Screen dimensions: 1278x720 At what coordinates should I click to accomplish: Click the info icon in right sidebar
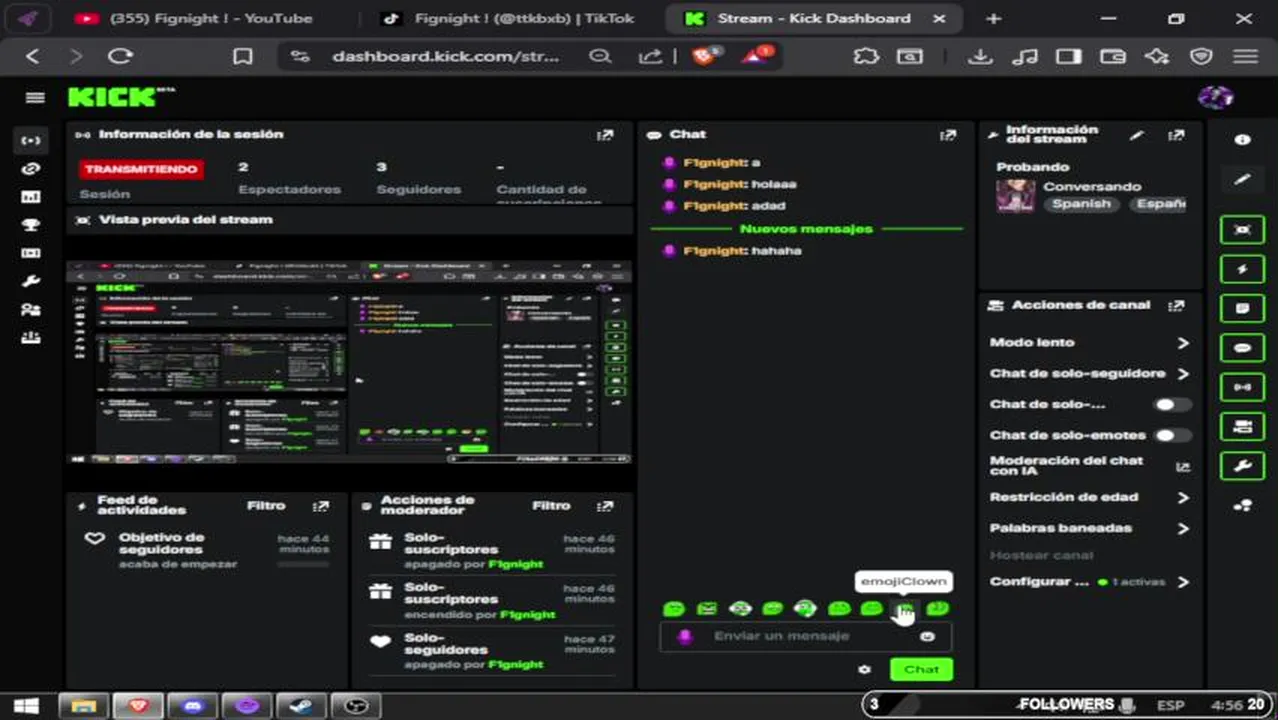(1242, 140)
